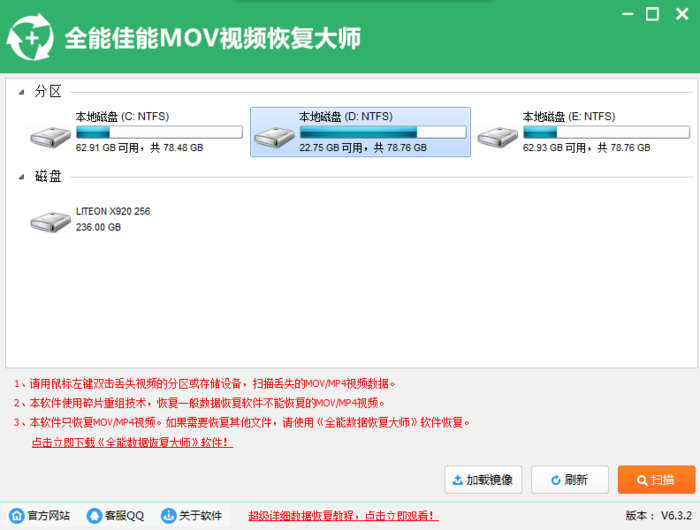Click instruction line 1 about 请用鼠标左键双击
700x530 pixels.
pyautogui.click(x=204, y=384)
